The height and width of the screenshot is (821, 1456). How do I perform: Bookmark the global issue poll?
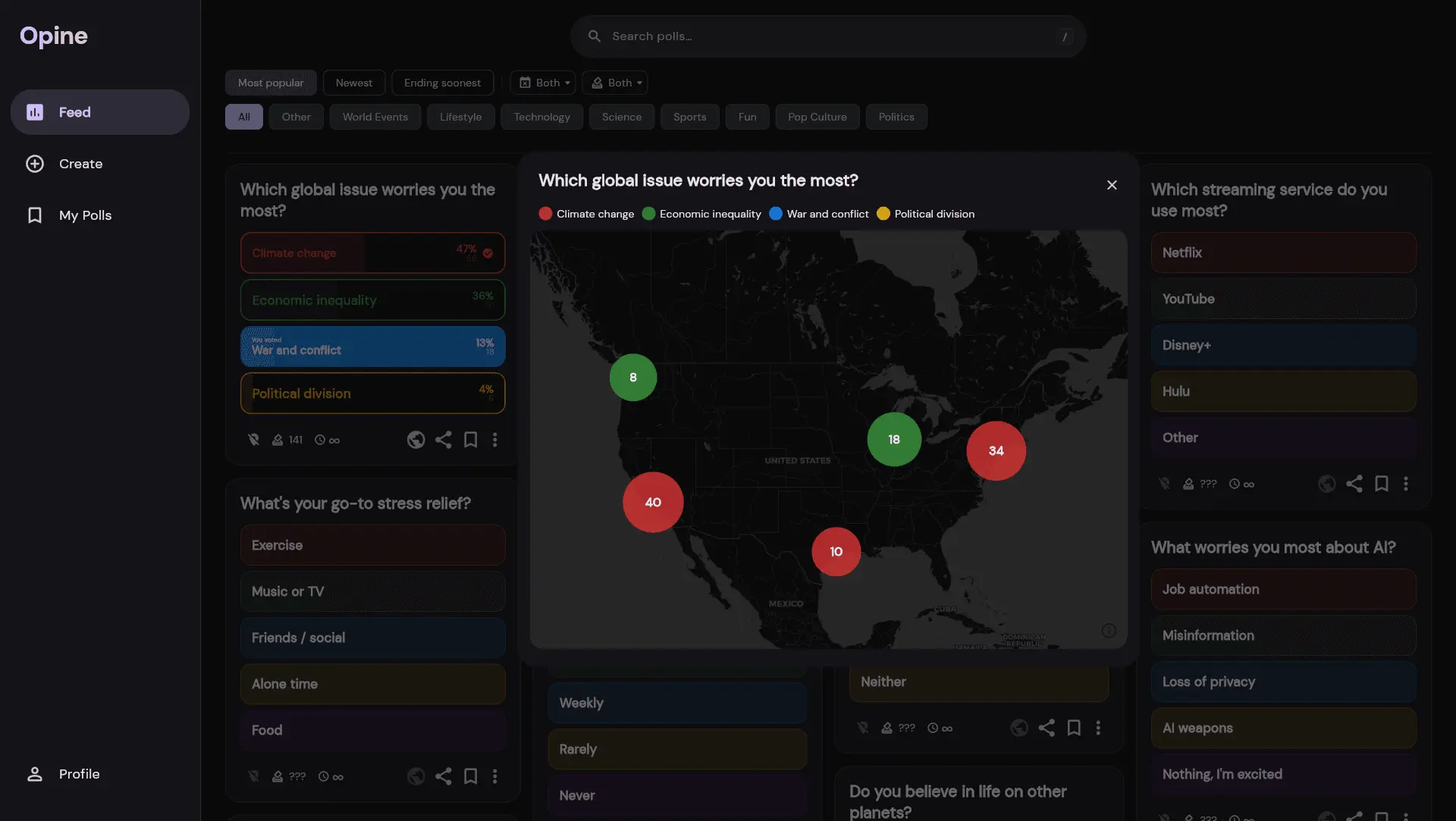pyautogui.click(x=471, y=440)
